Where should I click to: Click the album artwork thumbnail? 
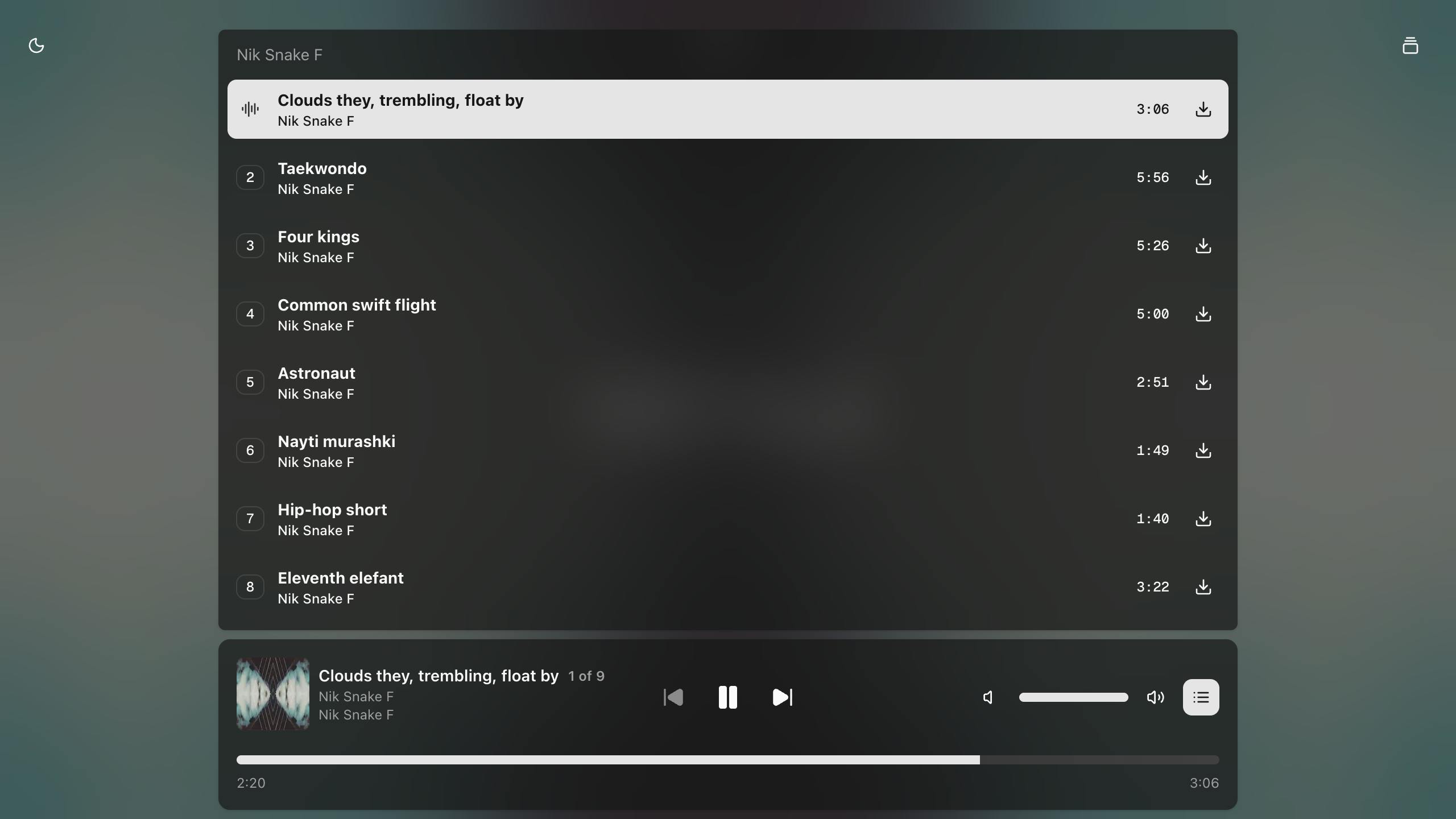[x=272, y=693]
